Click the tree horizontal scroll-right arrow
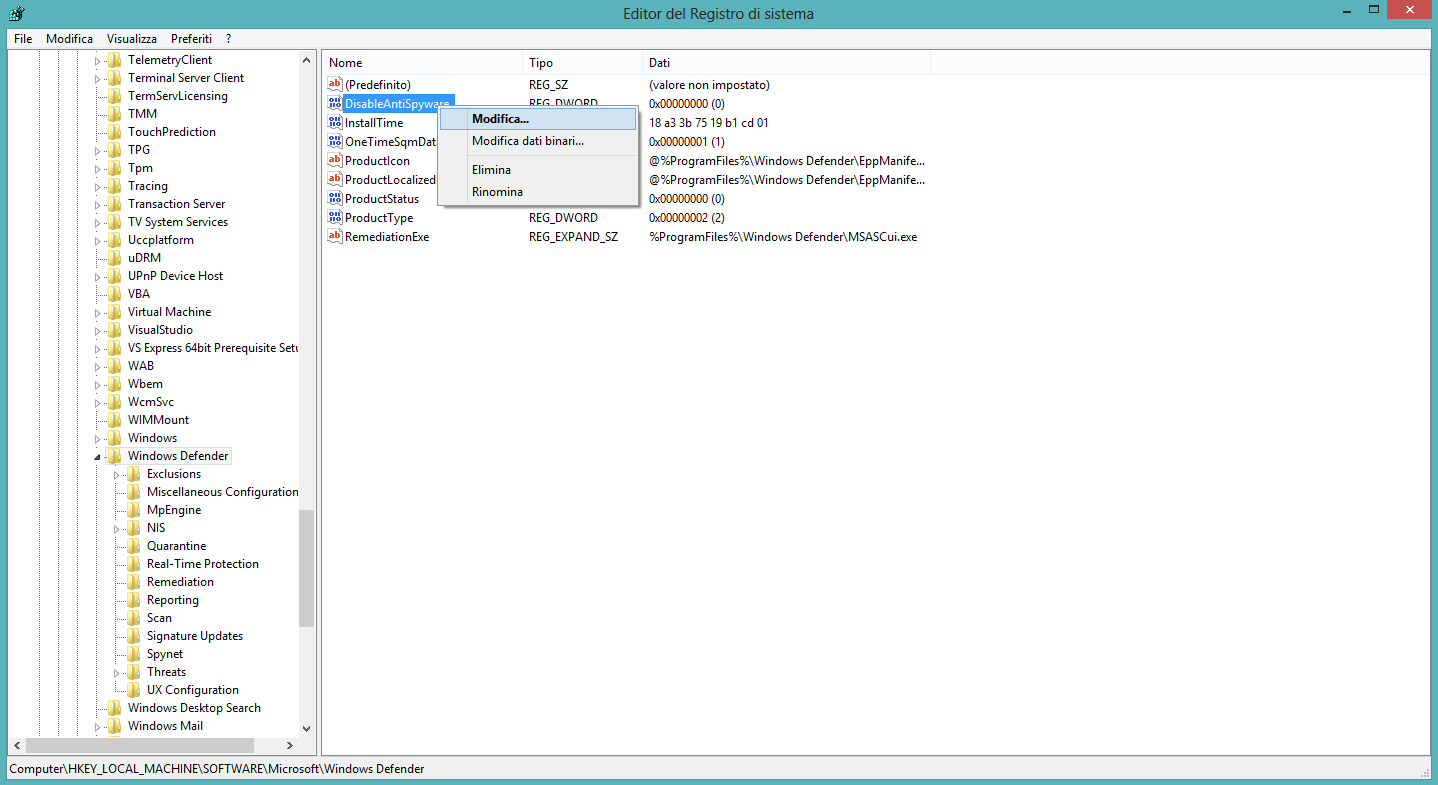Image resolution: width=1438 pixels, height=785 pixels. click(x=290, y=745)
